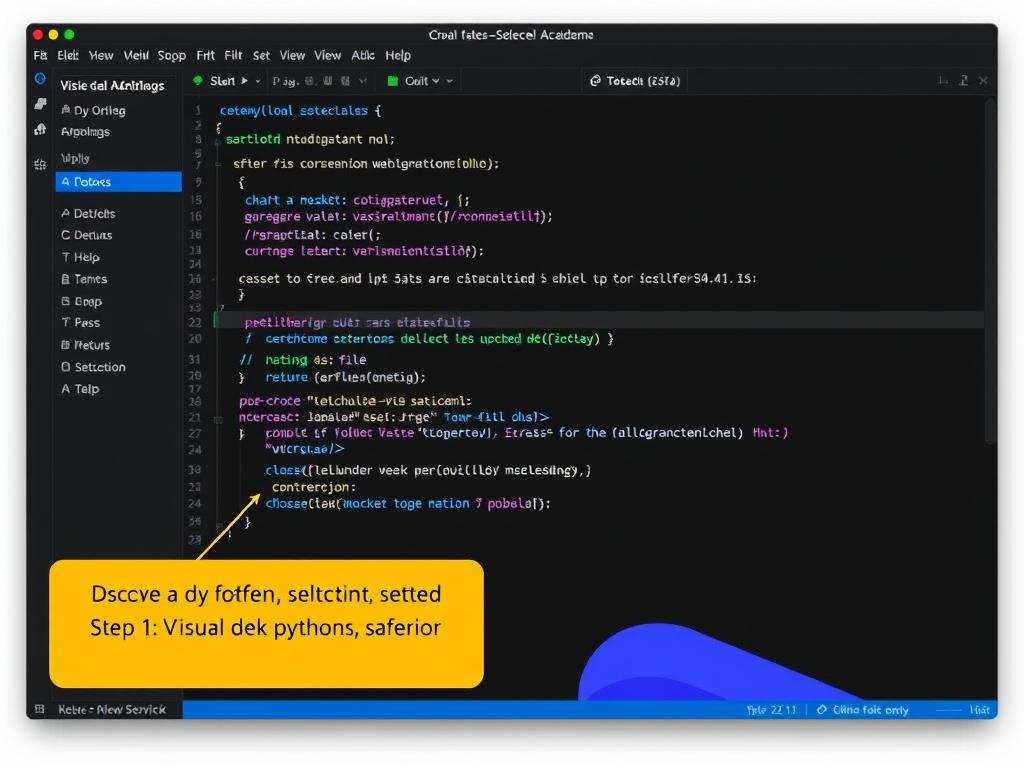1024x768 pixels.
Task: Click the highlighted line 22 in editor
Action: [599, 320]
